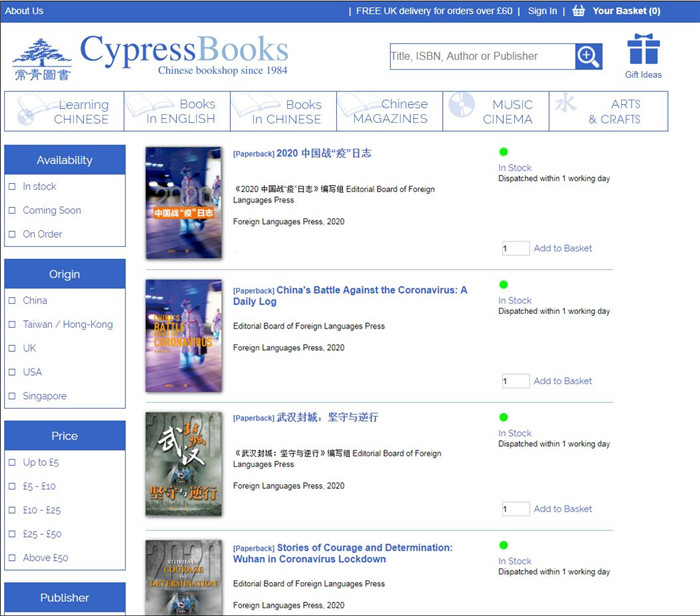The width and height of the screenshot is (700, 616).
Task: Select the Coming Soon checkbox
Action: pos(13,211)
